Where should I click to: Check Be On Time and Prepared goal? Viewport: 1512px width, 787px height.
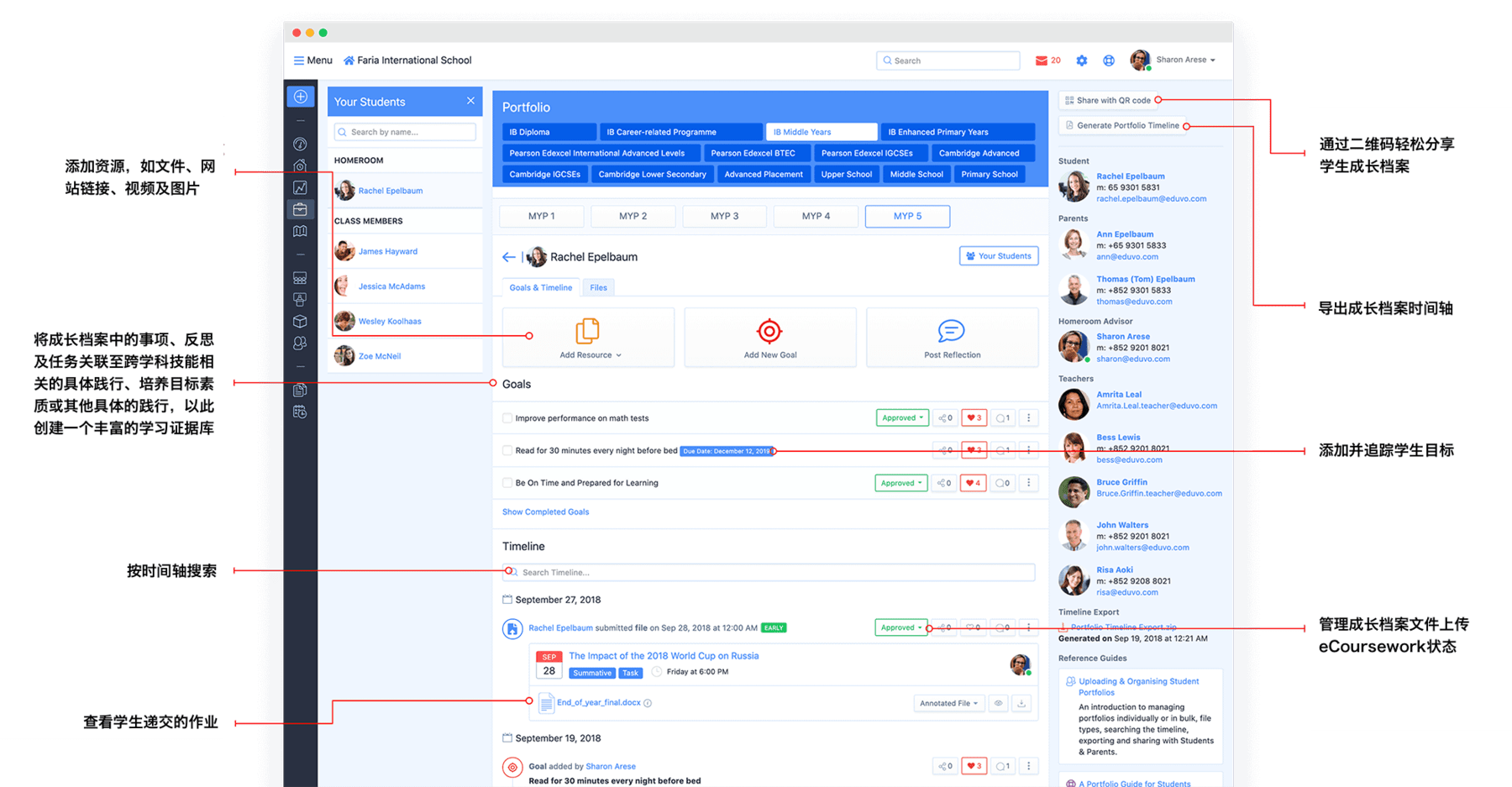(x=507, y=483)
